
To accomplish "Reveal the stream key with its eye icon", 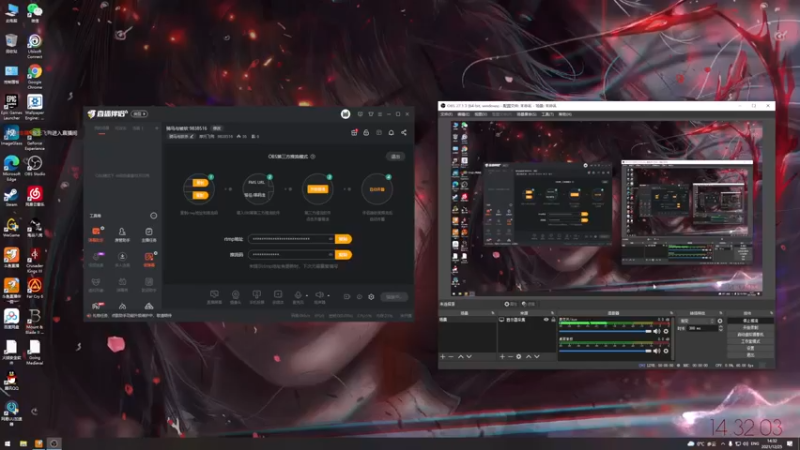I will pos(331,255).
